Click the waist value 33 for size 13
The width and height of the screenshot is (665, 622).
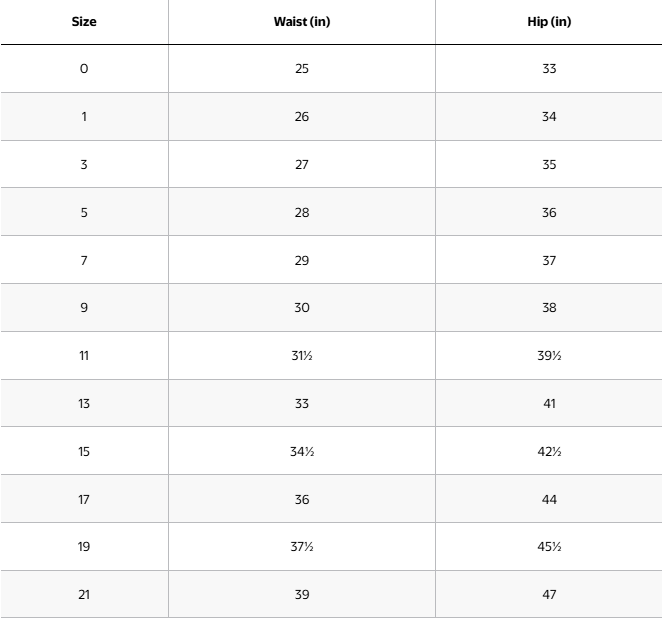click(302, 404)
